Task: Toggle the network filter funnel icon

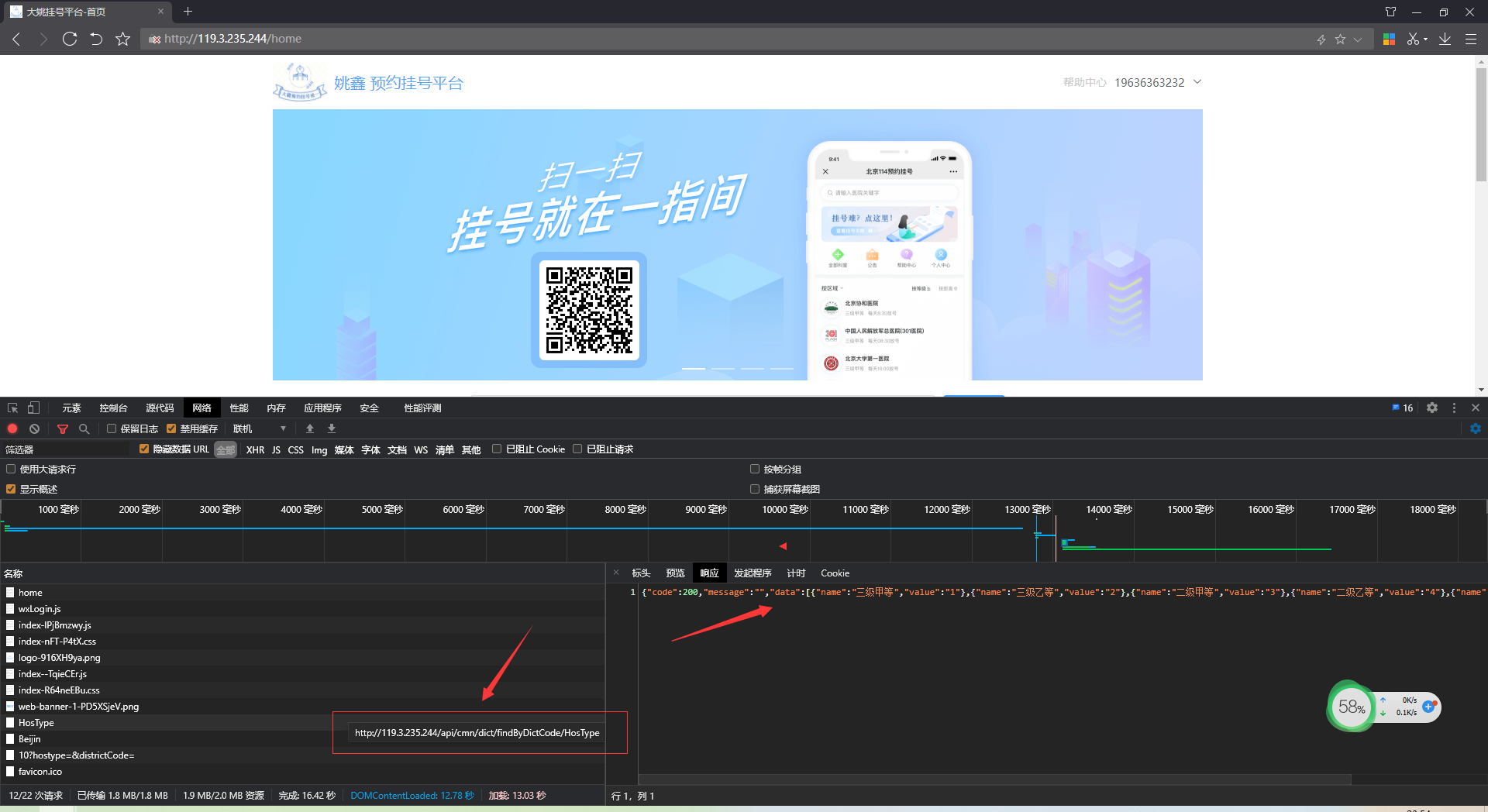Action: pyautogui.click(x=63, y=428)
